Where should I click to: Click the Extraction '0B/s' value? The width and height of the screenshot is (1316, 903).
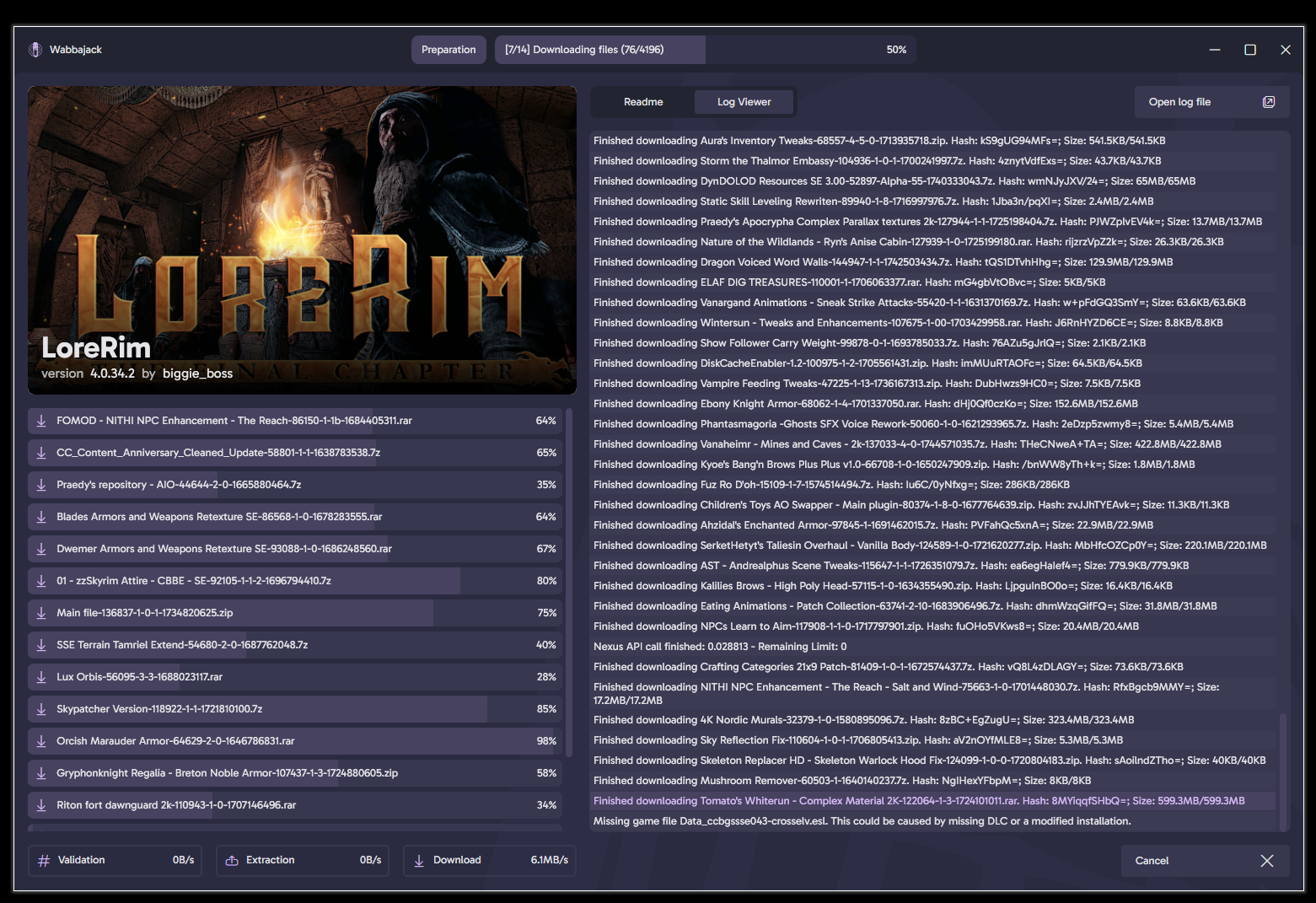coord(370,860)
